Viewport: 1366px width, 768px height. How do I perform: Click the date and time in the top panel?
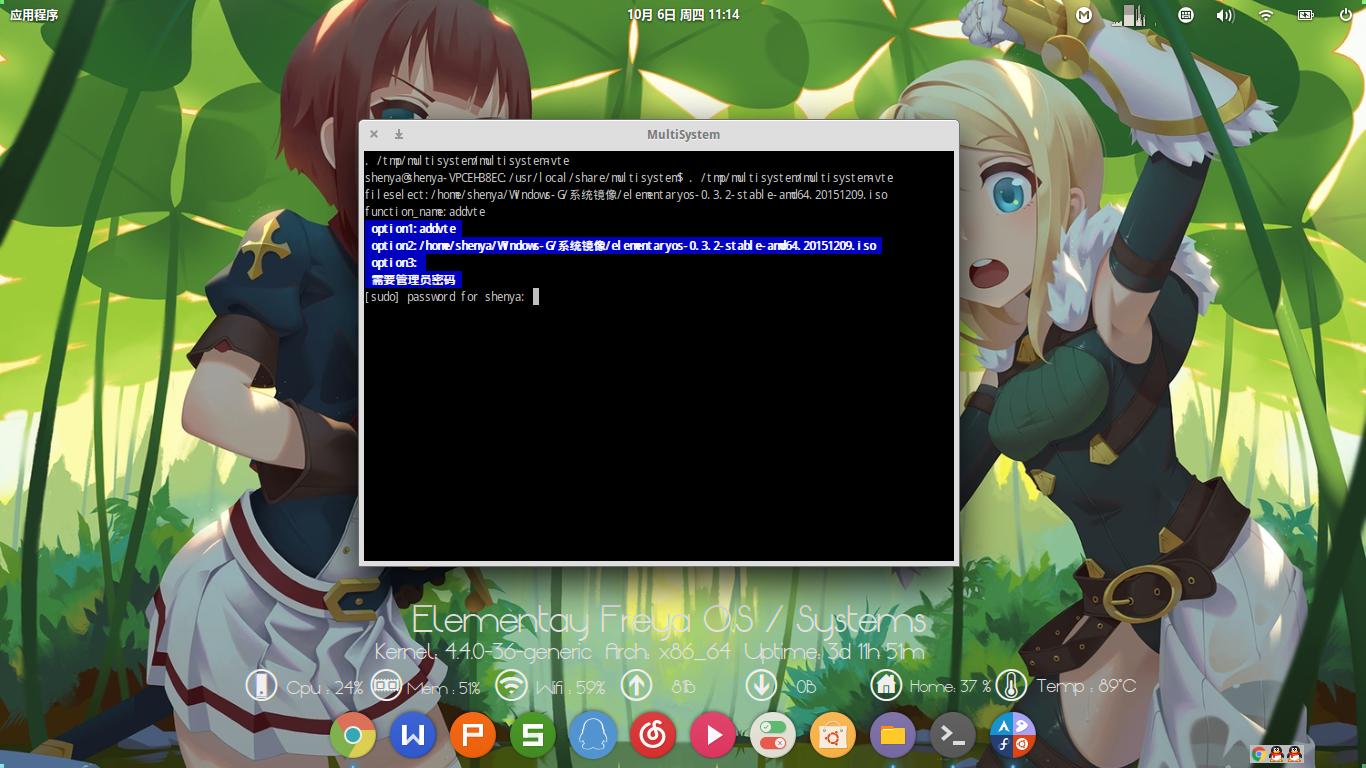(x=683, y=14)
